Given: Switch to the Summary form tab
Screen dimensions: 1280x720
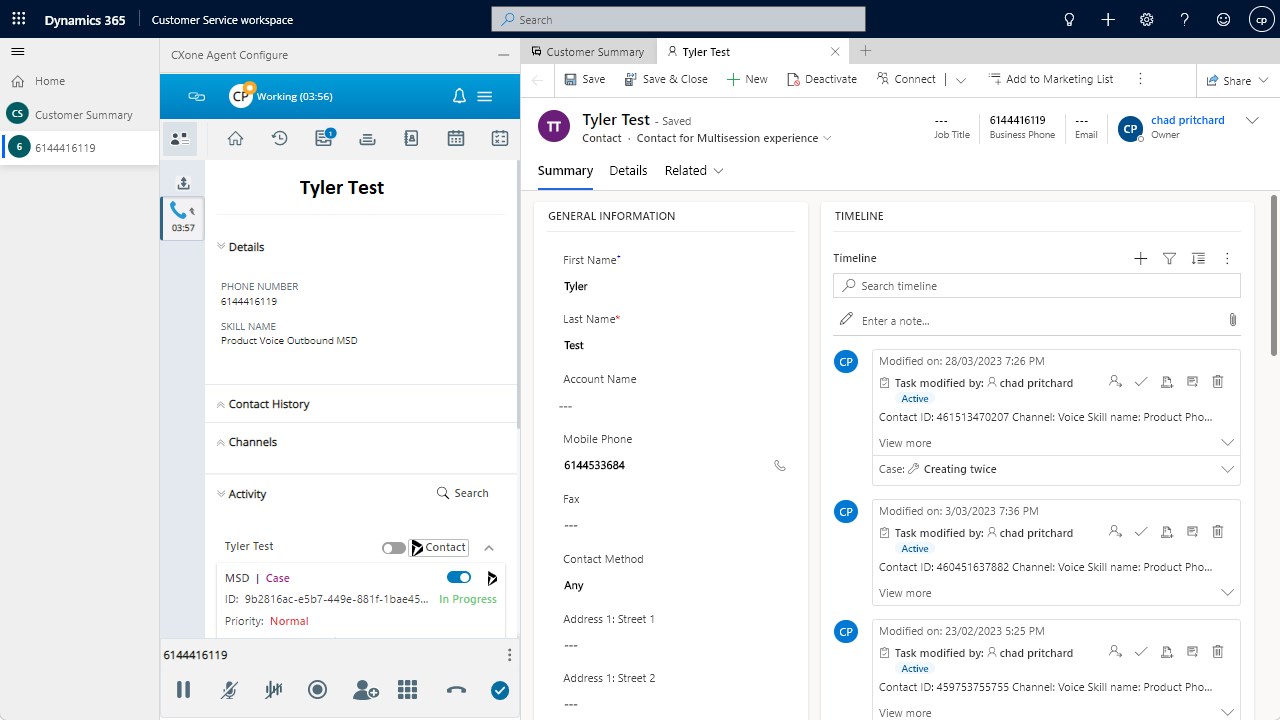Looking at the screenshot, I should coord(565,171).
